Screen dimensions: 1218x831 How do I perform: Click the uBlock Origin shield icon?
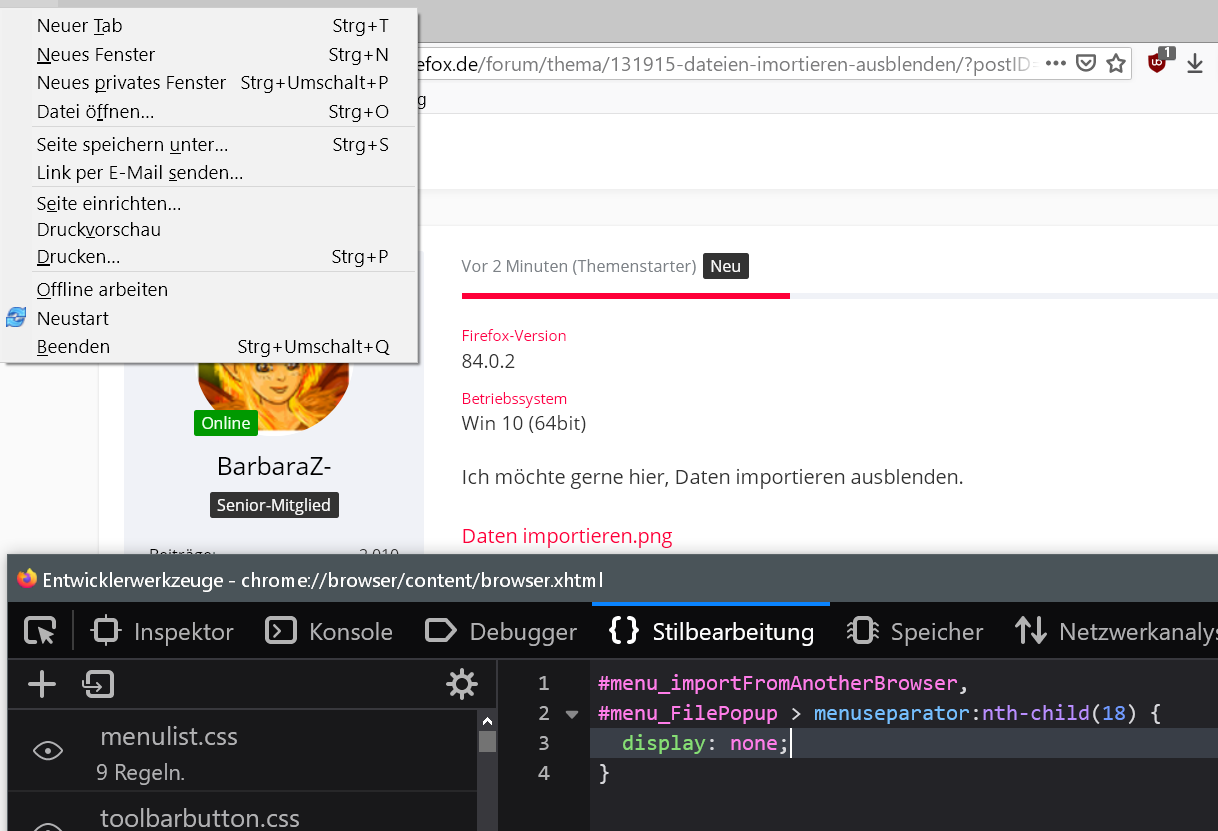coord(1158,62)
